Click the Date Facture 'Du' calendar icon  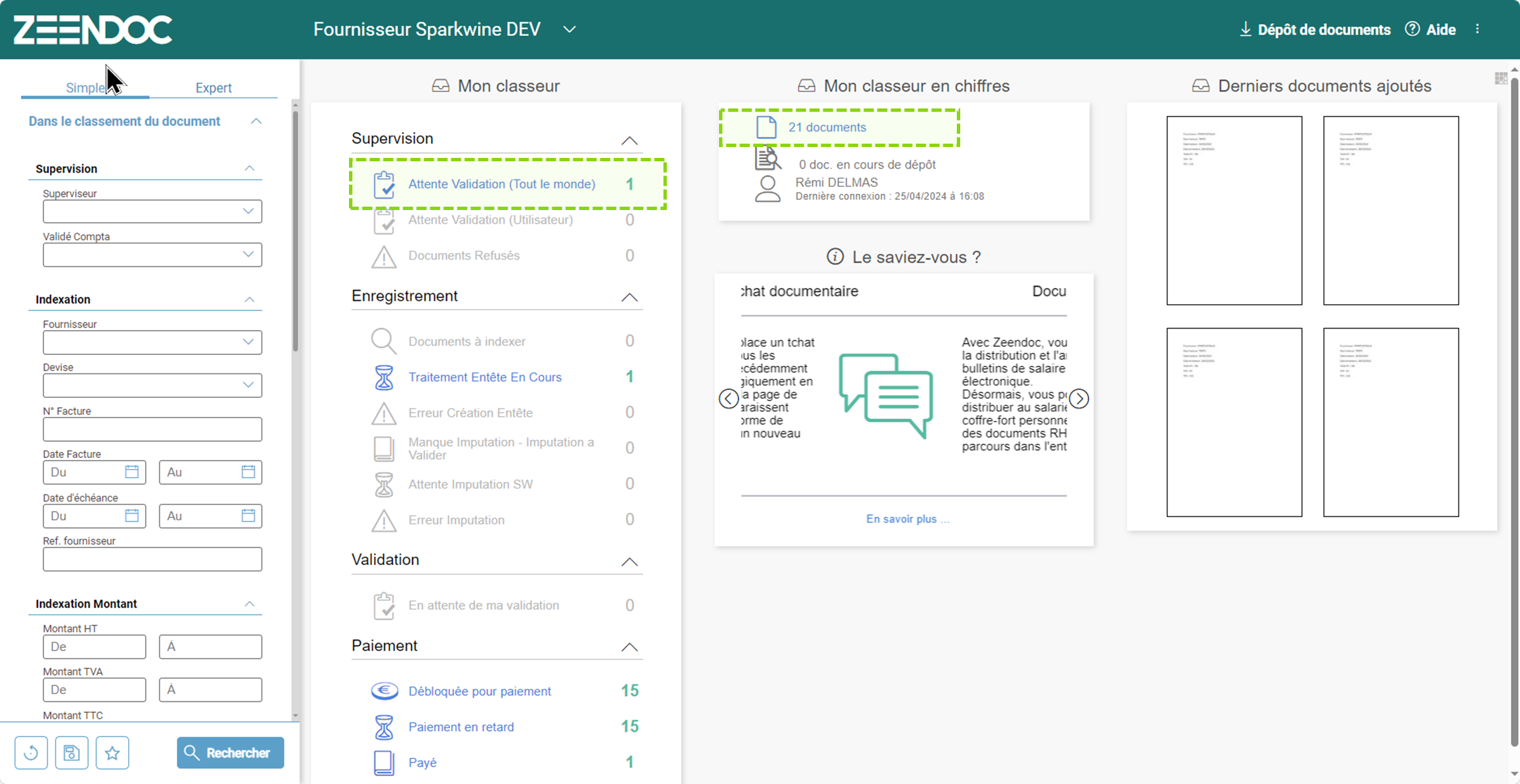(131, 472)
